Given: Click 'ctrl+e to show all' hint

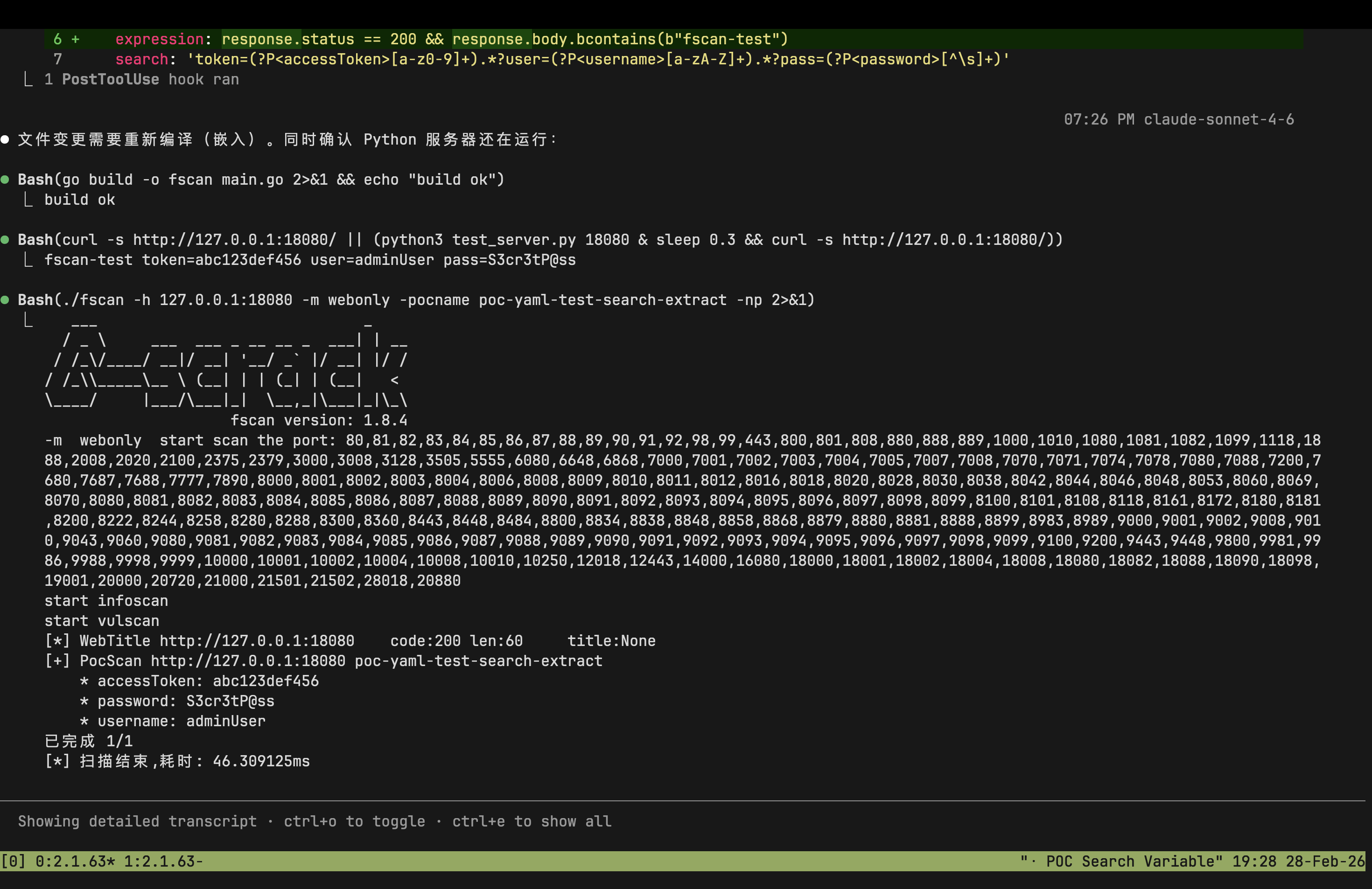Looking at the screenshot, I should [531, 821].
